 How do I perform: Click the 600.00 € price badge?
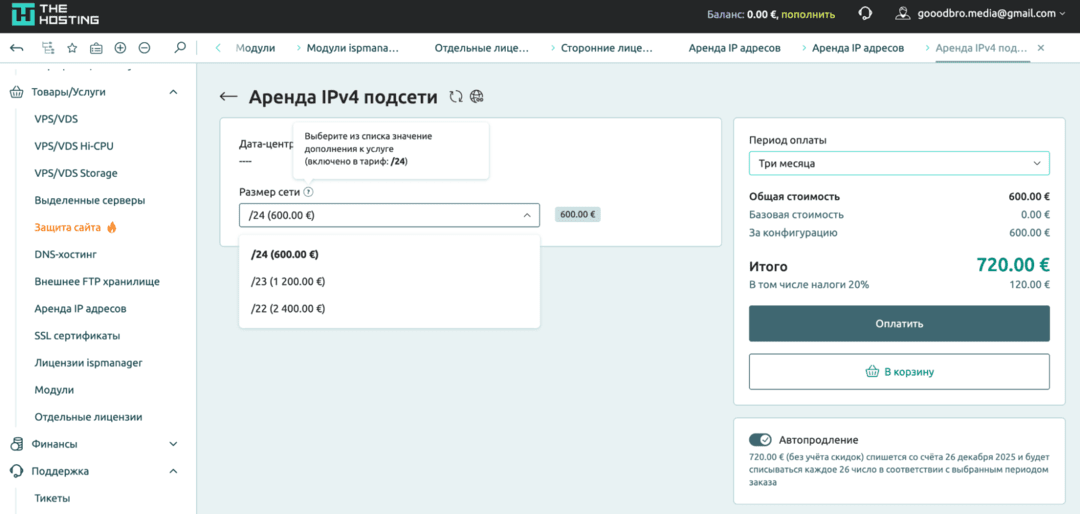(x=578, y=214)
